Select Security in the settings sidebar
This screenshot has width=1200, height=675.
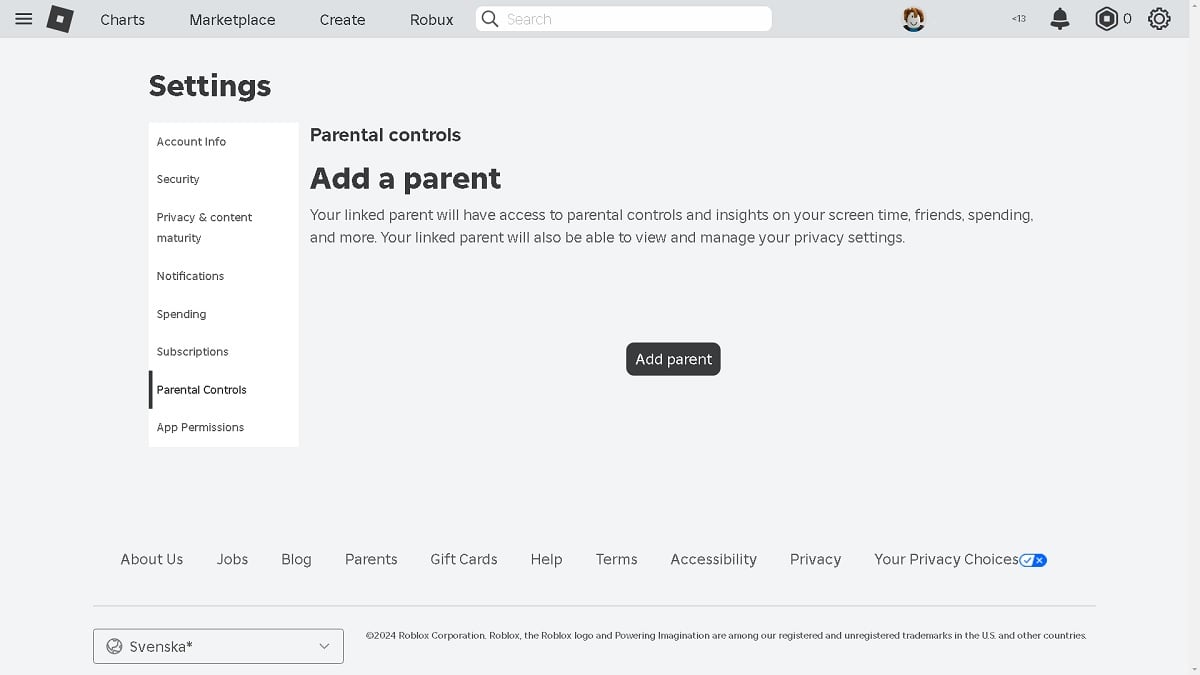(x=177, y=179)
